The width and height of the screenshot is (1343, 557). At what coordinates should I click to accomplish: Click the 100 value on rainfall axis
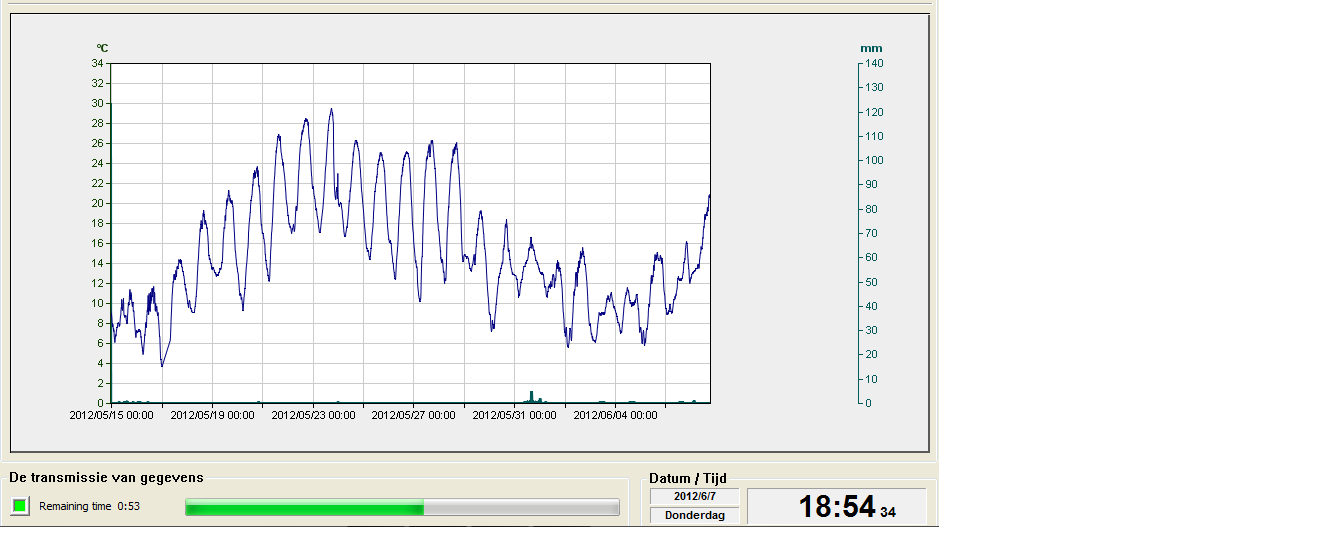(874, 160)
